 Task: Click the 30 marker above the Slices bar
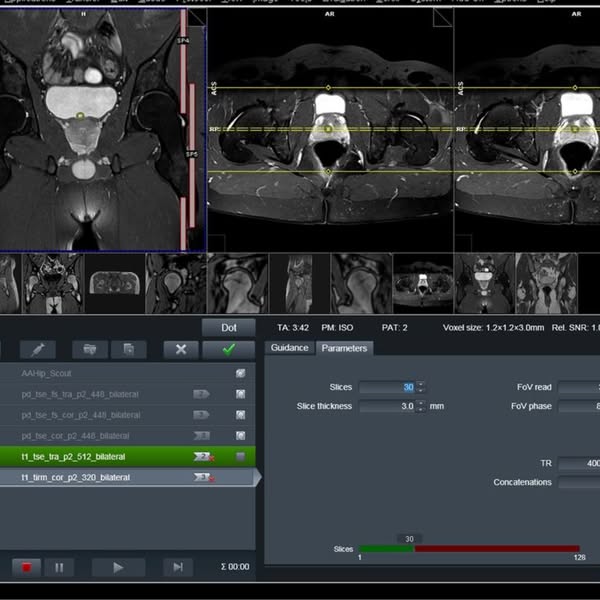coord(409,539)
